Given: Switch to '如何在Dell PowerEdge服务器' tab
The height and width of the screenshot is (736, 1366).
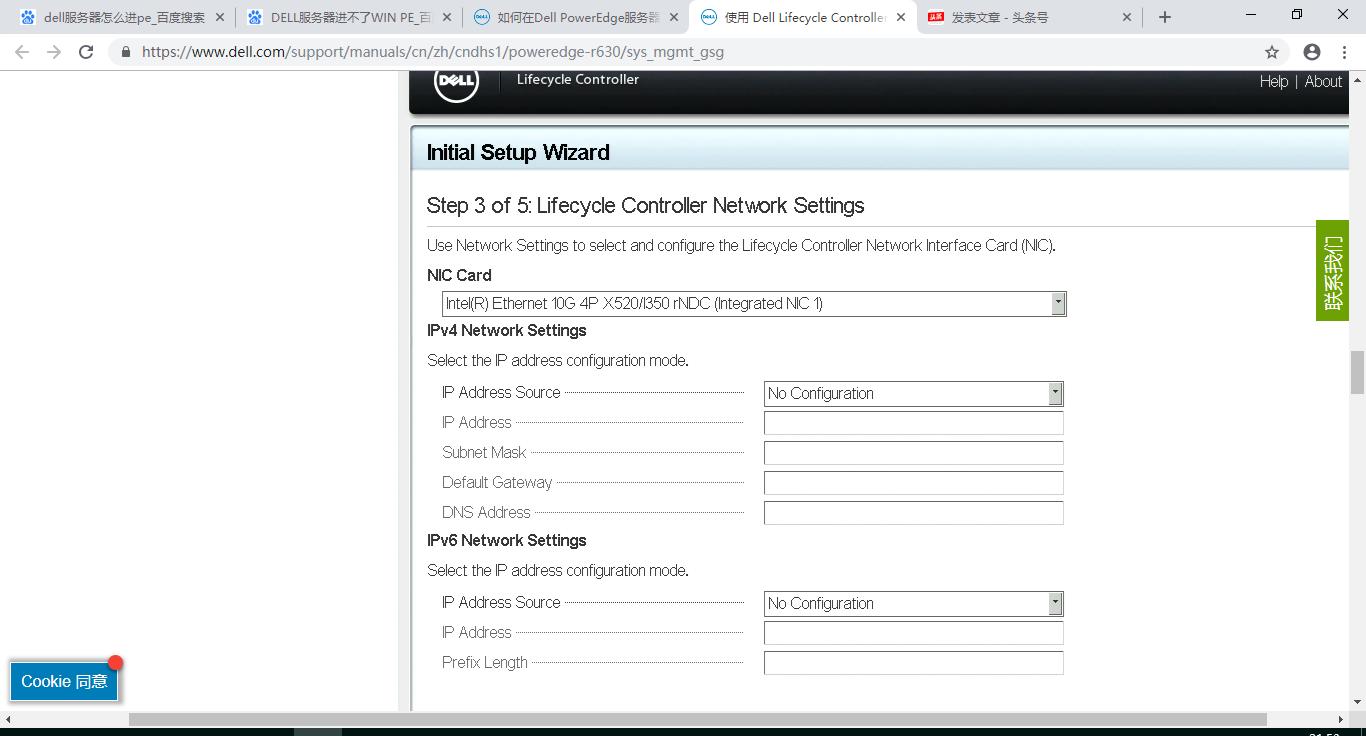Looking at the screenshot, I should click(570, 17).
